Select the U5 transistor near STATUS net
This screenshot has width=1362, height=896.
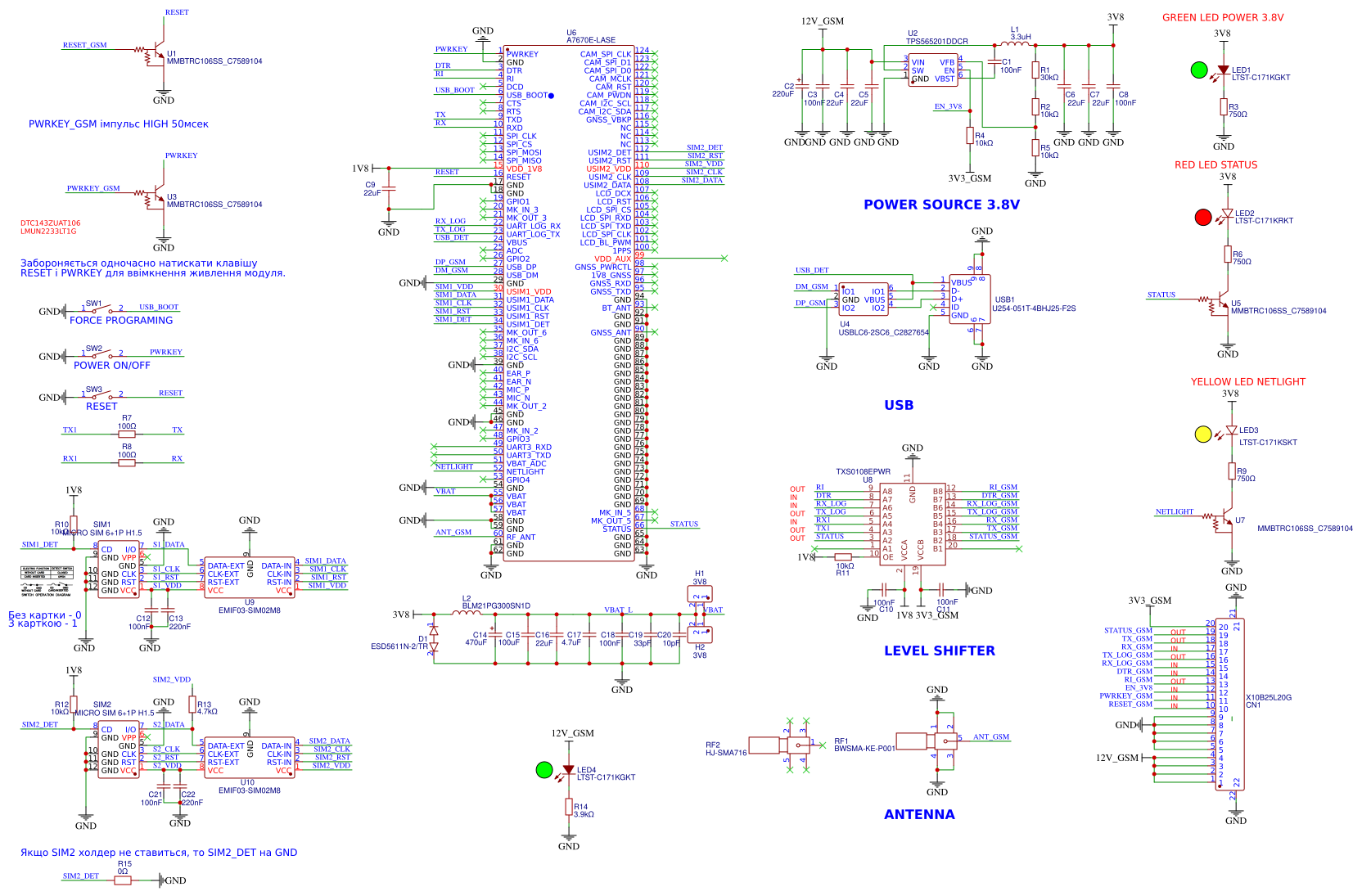(x=1218, y=304)
